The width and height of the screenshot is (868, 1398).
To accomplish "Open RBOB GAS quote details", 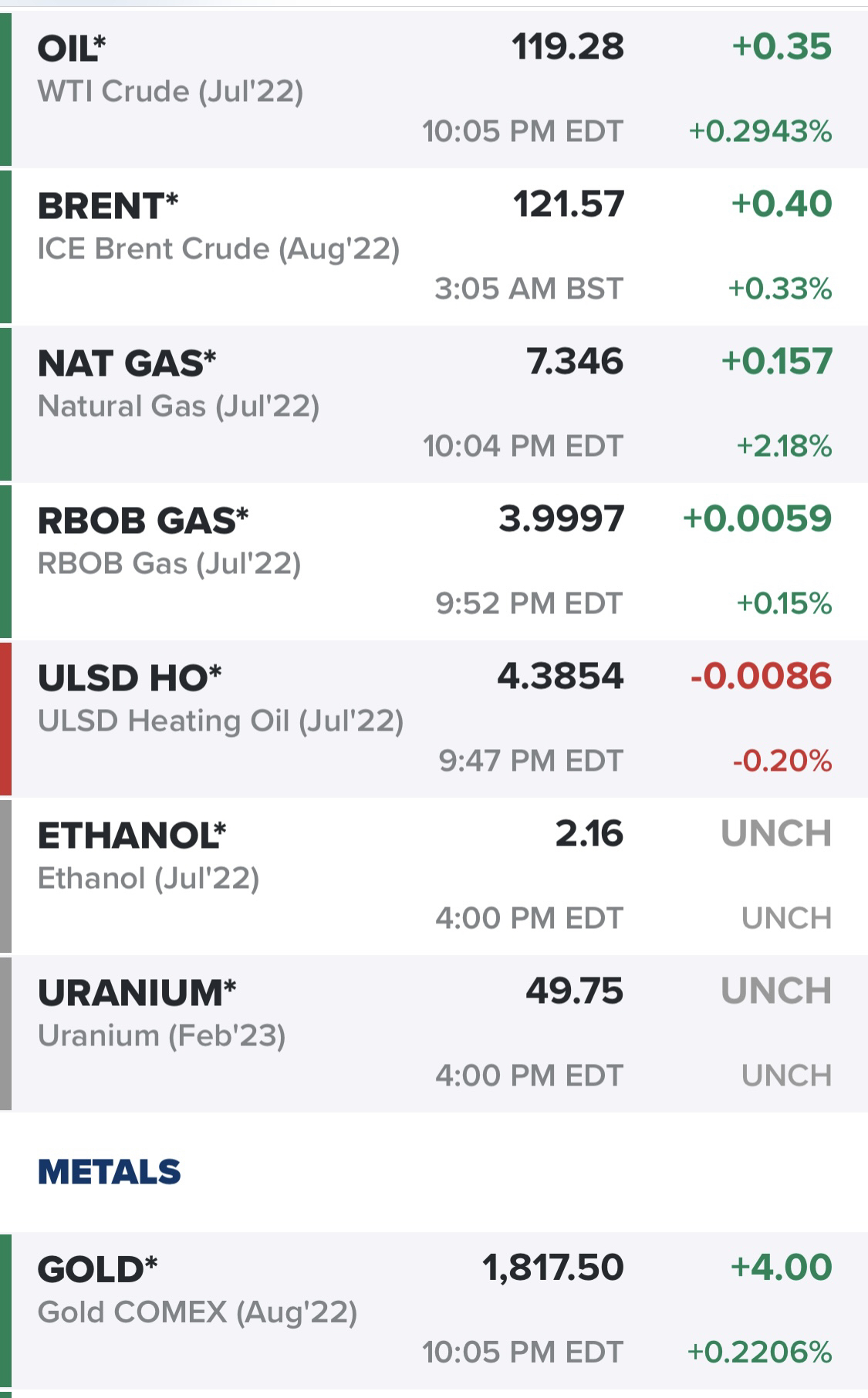I will click(x=434, y=561).
